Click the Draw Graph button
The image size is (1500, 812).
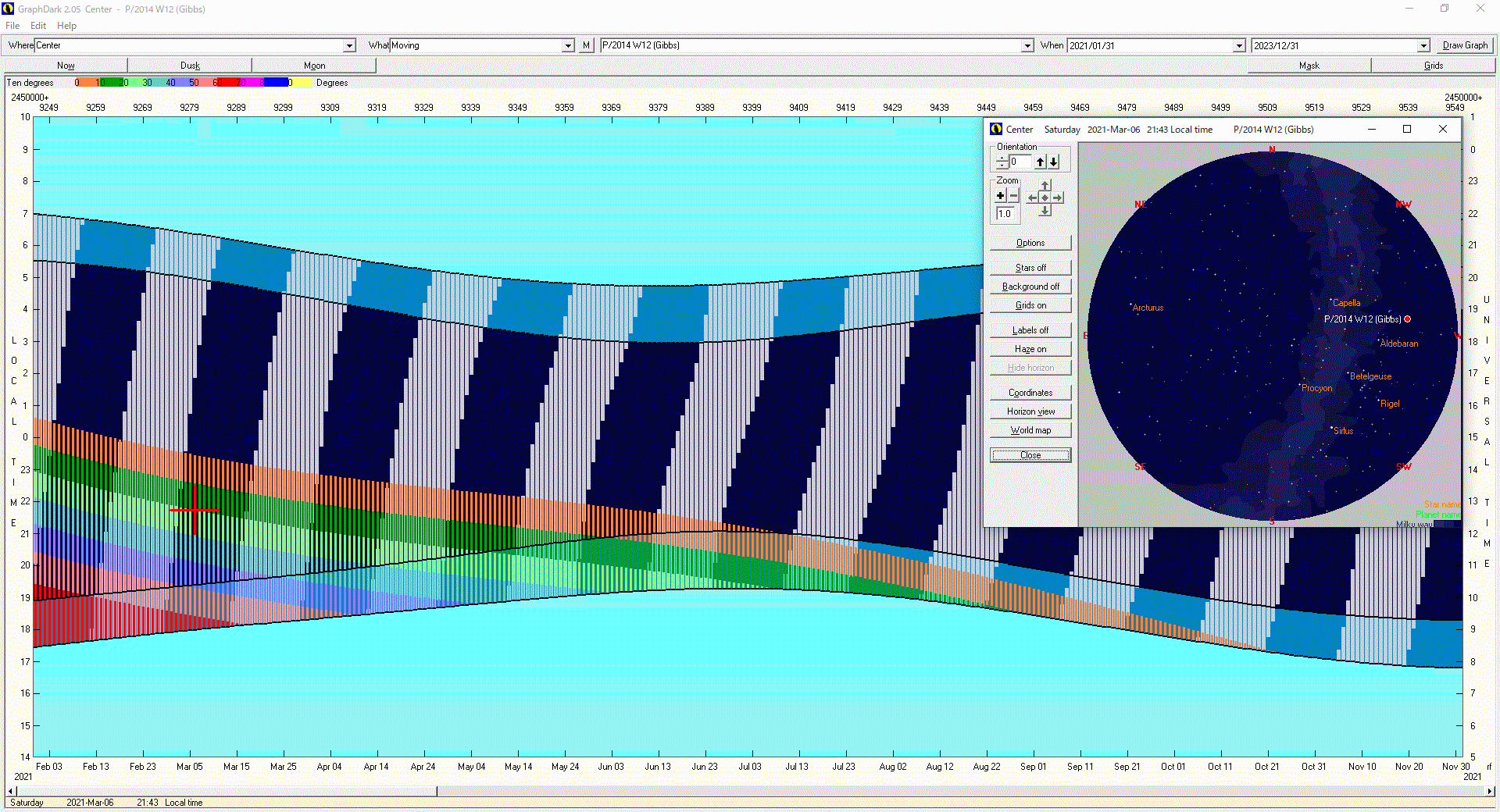tap(1464, 45)
